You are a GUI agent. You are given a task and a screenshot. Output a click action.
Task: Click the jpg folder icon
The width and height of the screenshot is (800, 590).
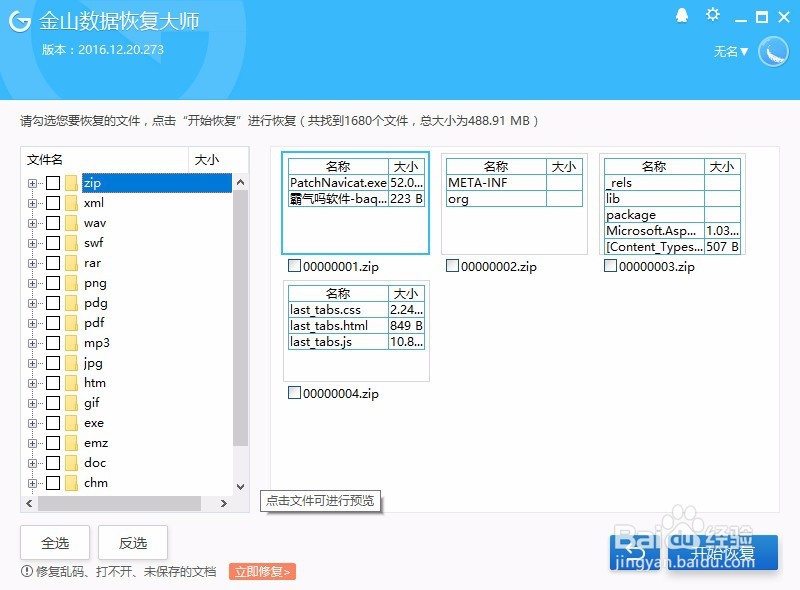(x=71, y=363)
